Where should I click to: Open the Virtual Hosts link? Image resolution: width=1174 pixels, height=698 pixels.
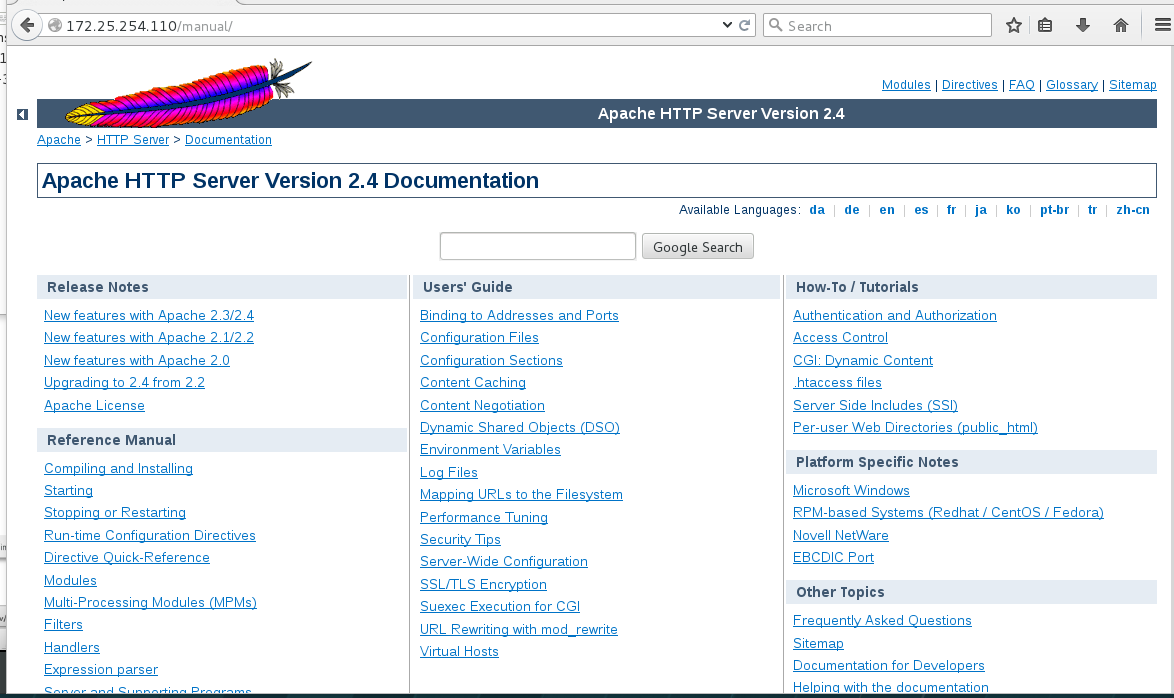[x=459, y=652]
